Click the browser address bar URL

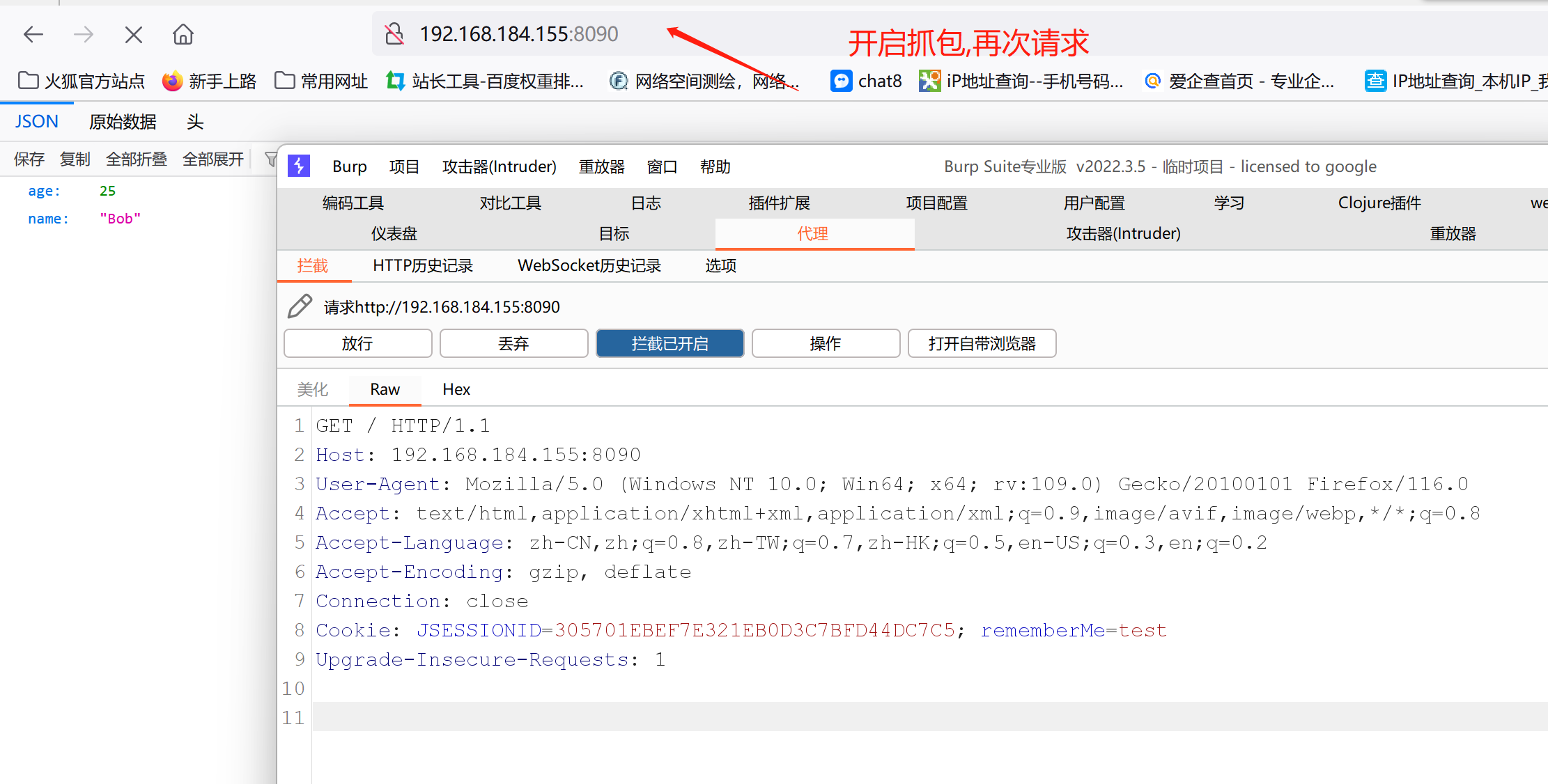tap(518, 33)
